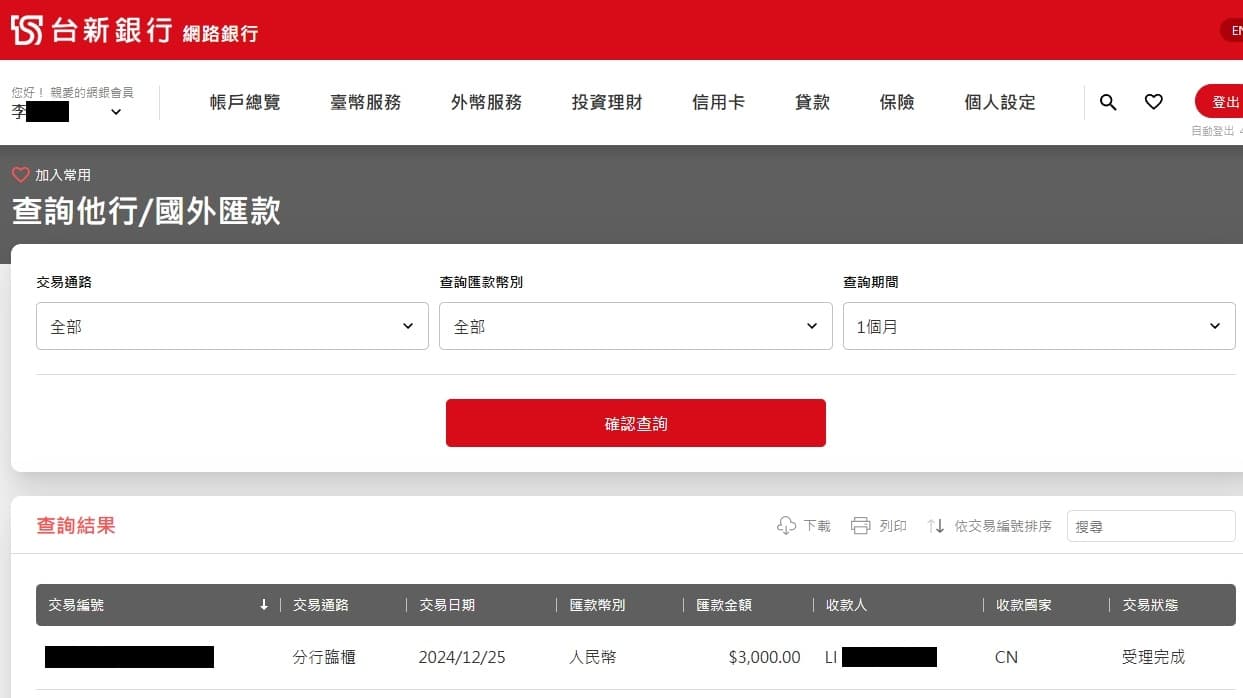Click the sort arrows icon beside 依交易編號排序
The image size is (1243, 698).
[x=936, y=525]
